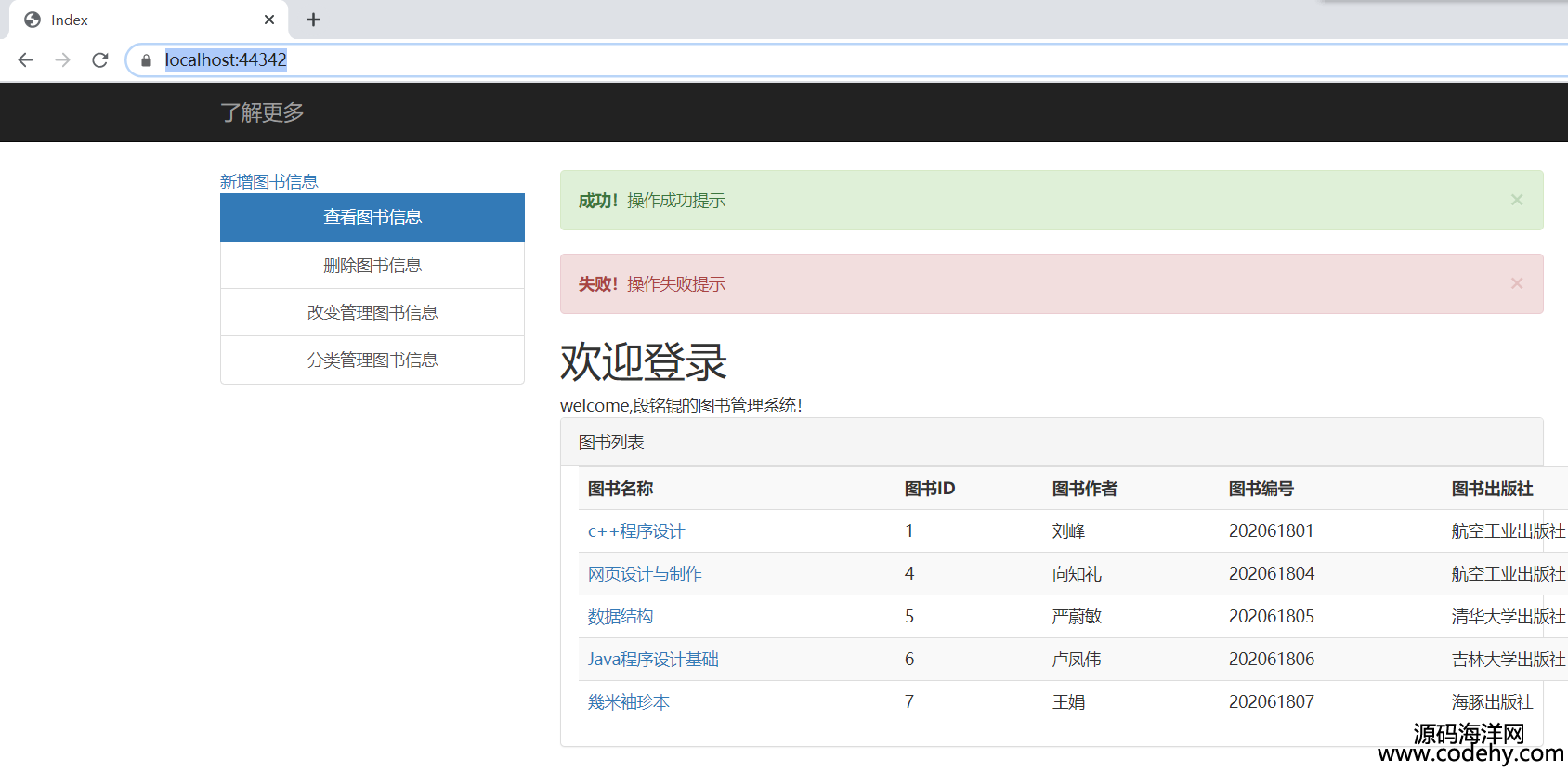
Task: Click the browser forward arrow
Action: pos(62,59)
